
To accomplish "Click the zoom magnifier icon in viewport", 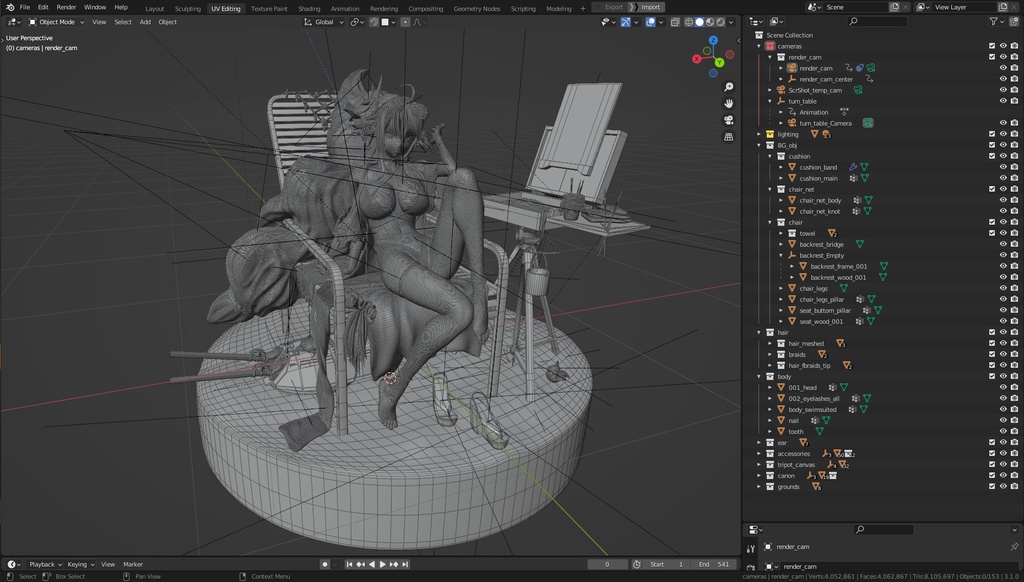I will [x=729, y=87].
